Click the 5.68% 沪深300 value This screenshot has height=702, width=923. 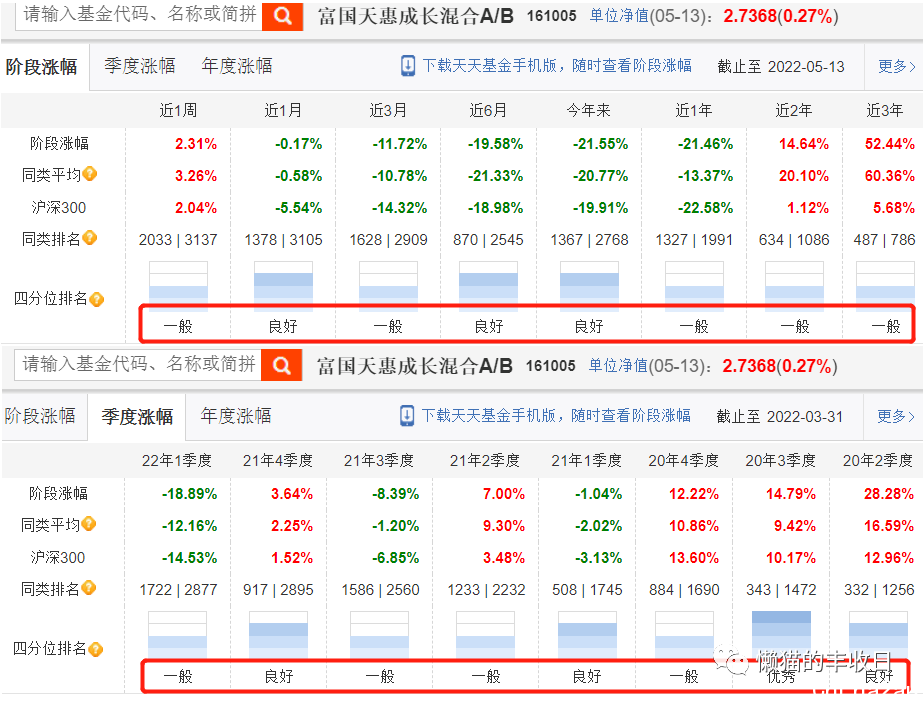coord(894,208)
